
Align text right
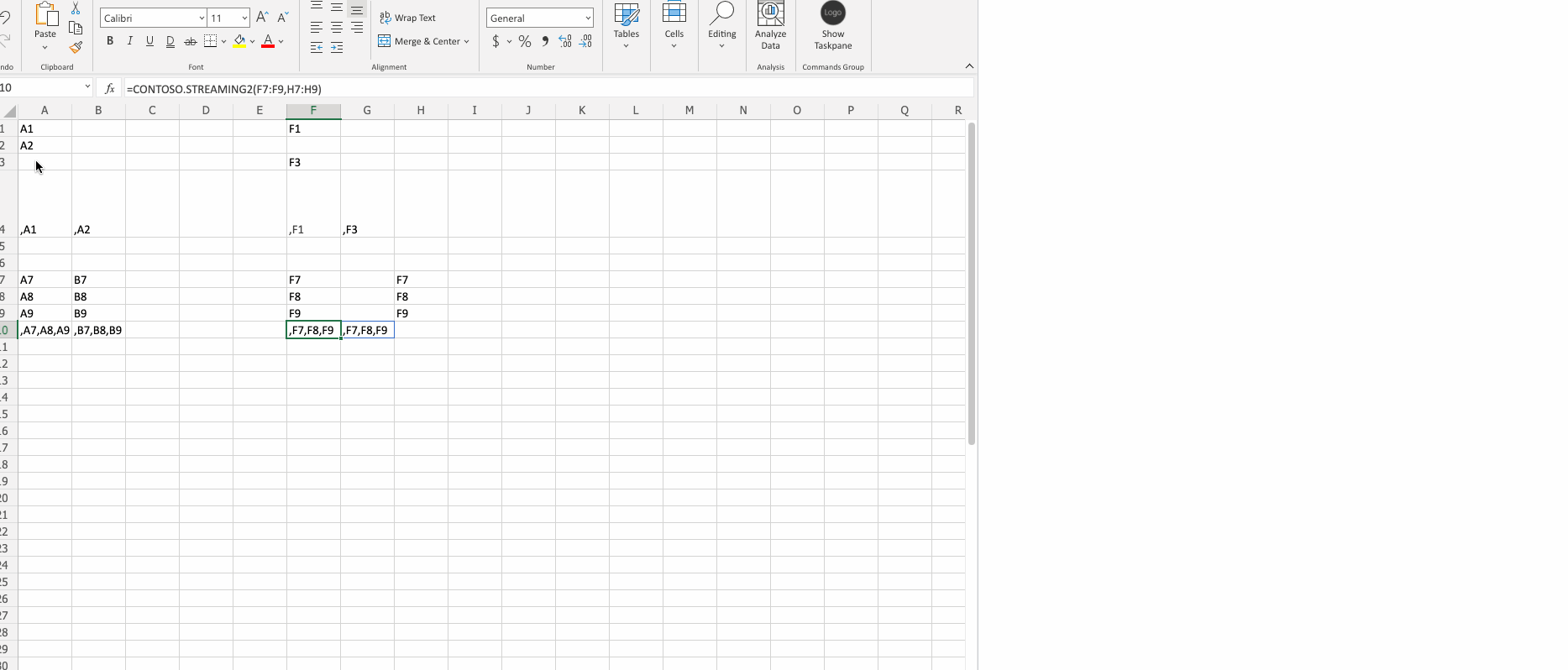point(357,28)
